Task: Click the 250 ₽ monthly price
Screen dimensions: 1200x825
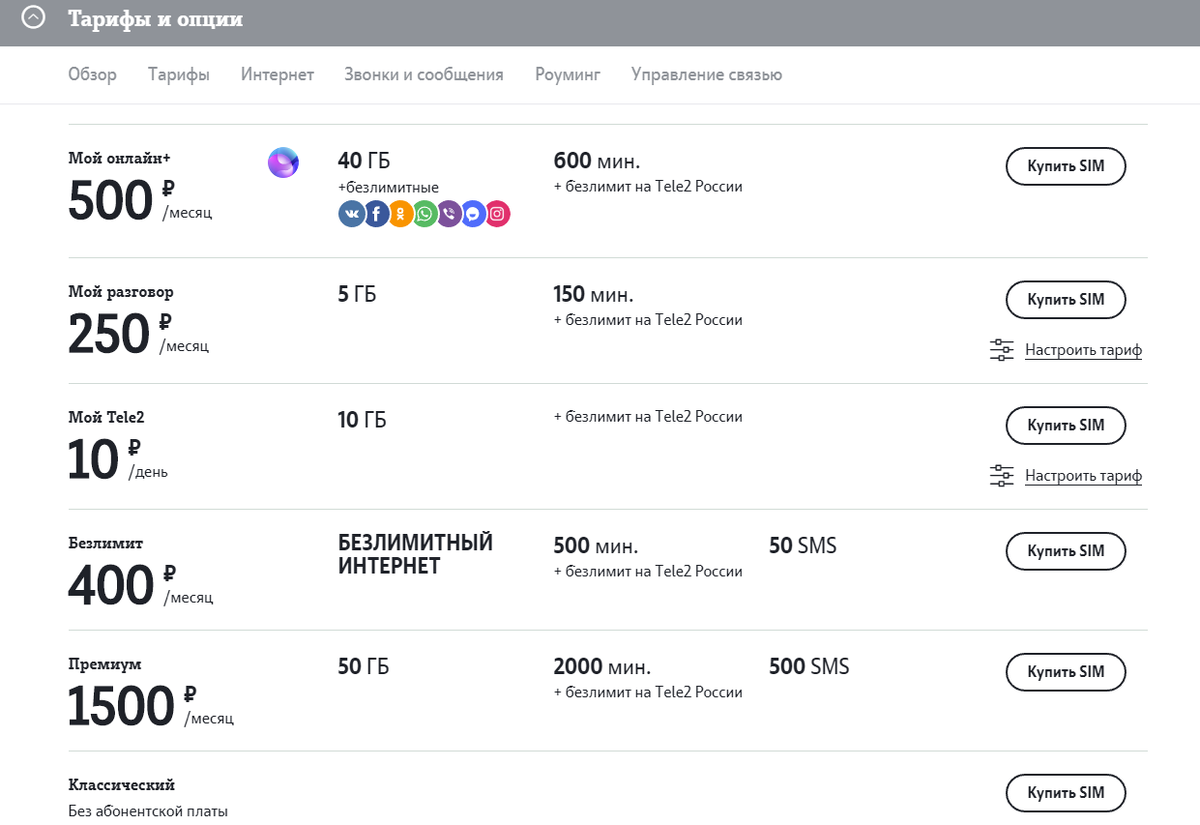Action: (138, 334)
